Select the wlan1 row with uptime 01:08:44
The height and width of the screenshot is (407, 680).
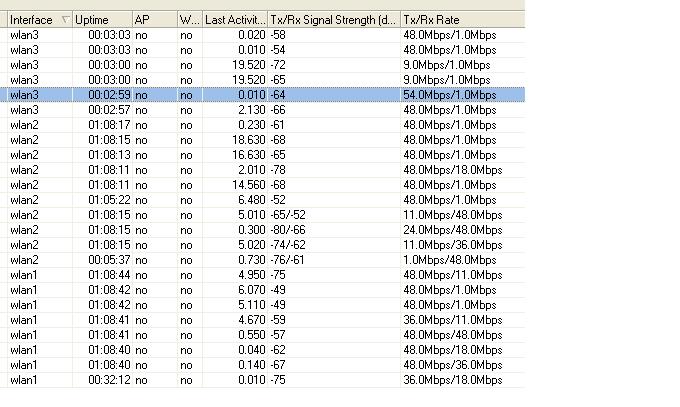pyautogui.click(x=262, y=275)
